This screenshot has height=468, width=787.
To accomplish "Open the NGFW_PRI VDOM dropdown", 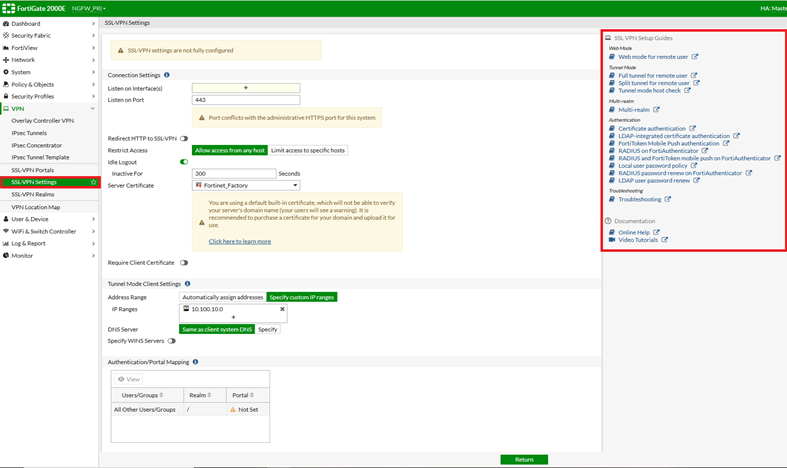I will point(89,9).
